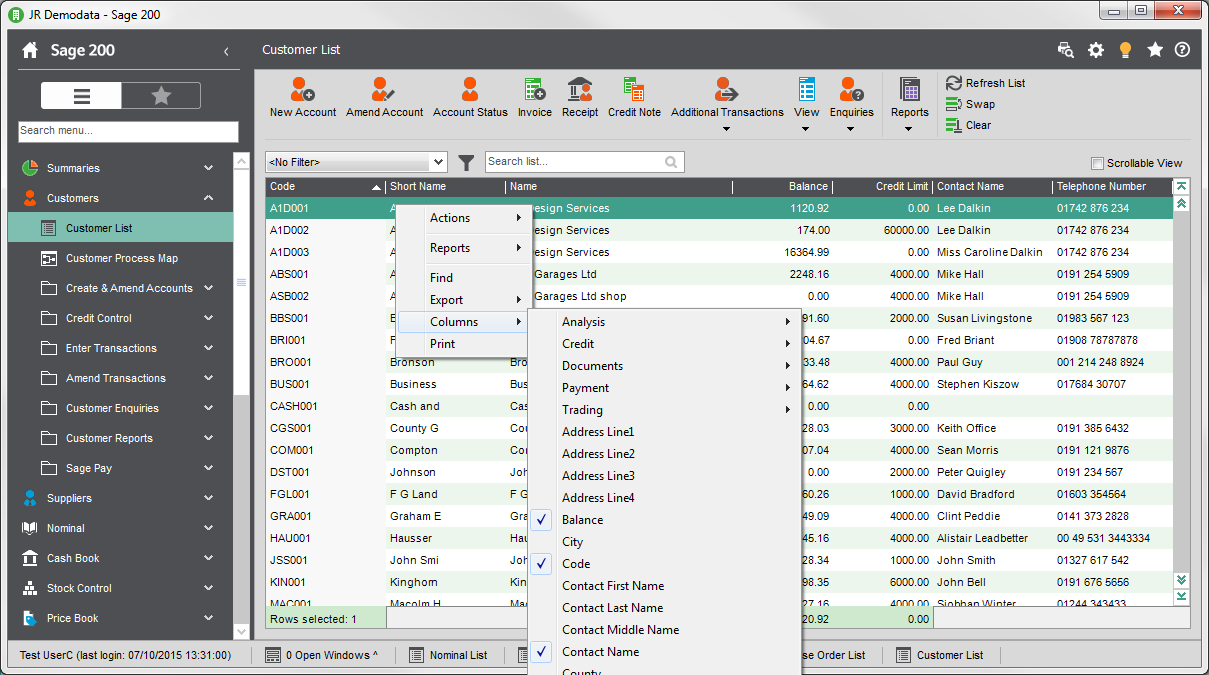Click Clear in the toolbar
This screenshot has width=1209, height=675.
tap(969, 125)
